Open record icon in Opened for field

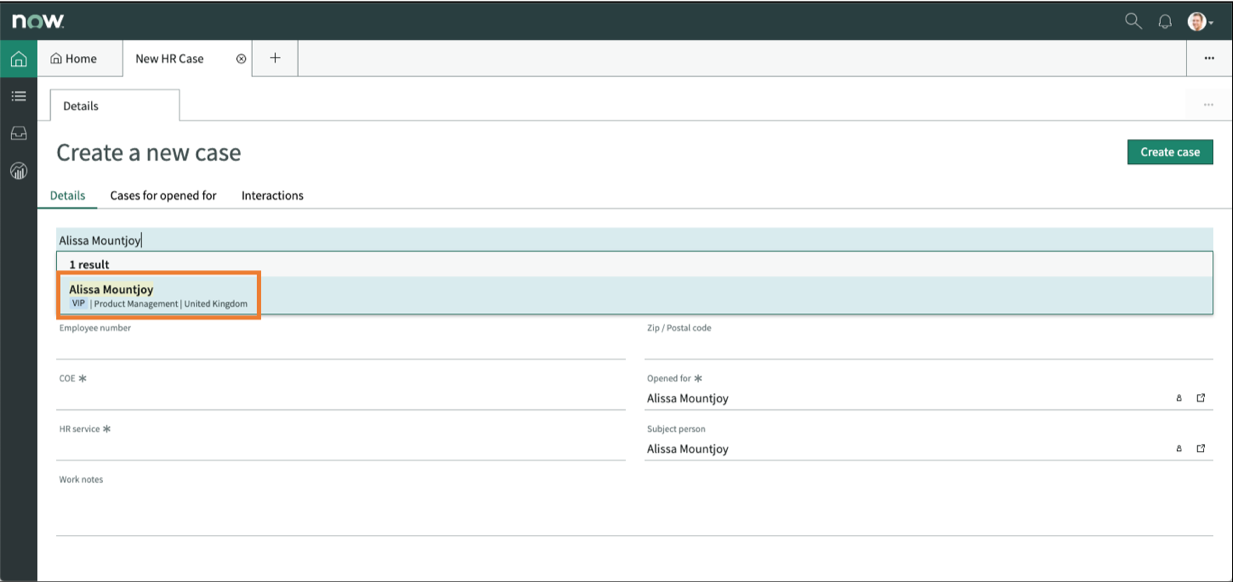coord(1201,398)
